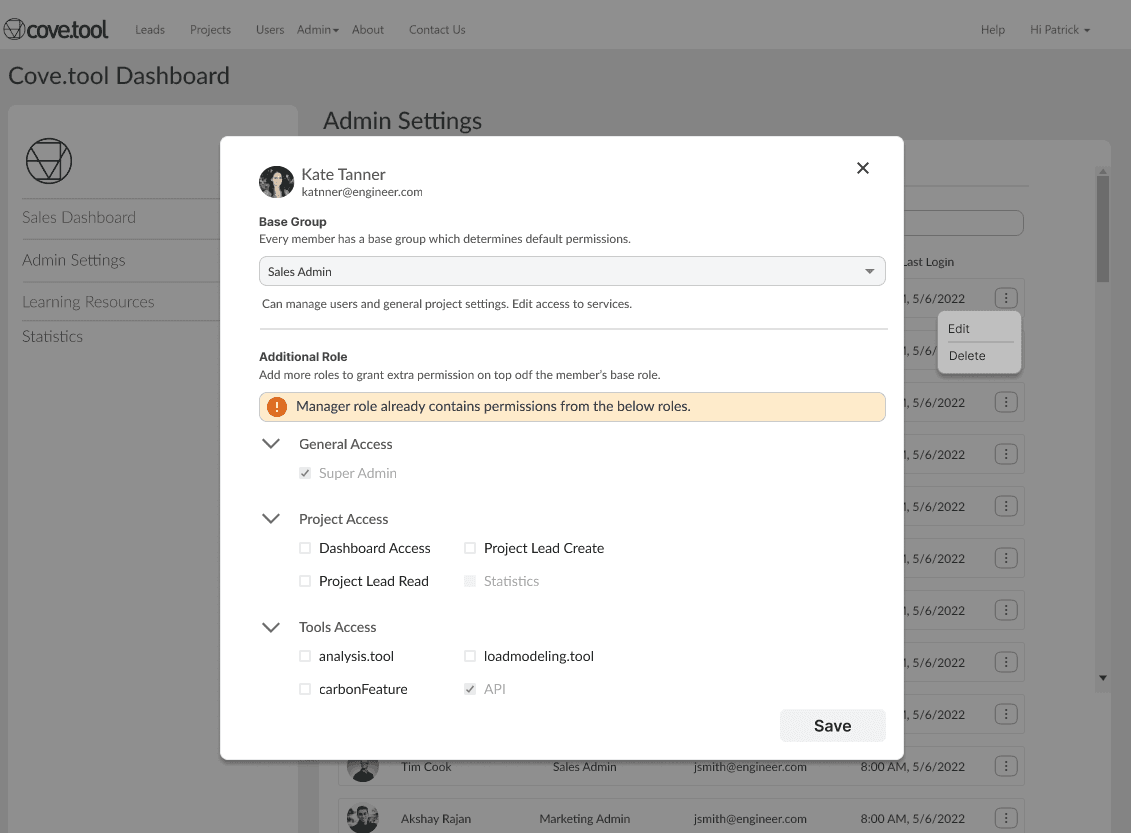Enable the Project Lead Read checkbox

[x=305, y=581]
